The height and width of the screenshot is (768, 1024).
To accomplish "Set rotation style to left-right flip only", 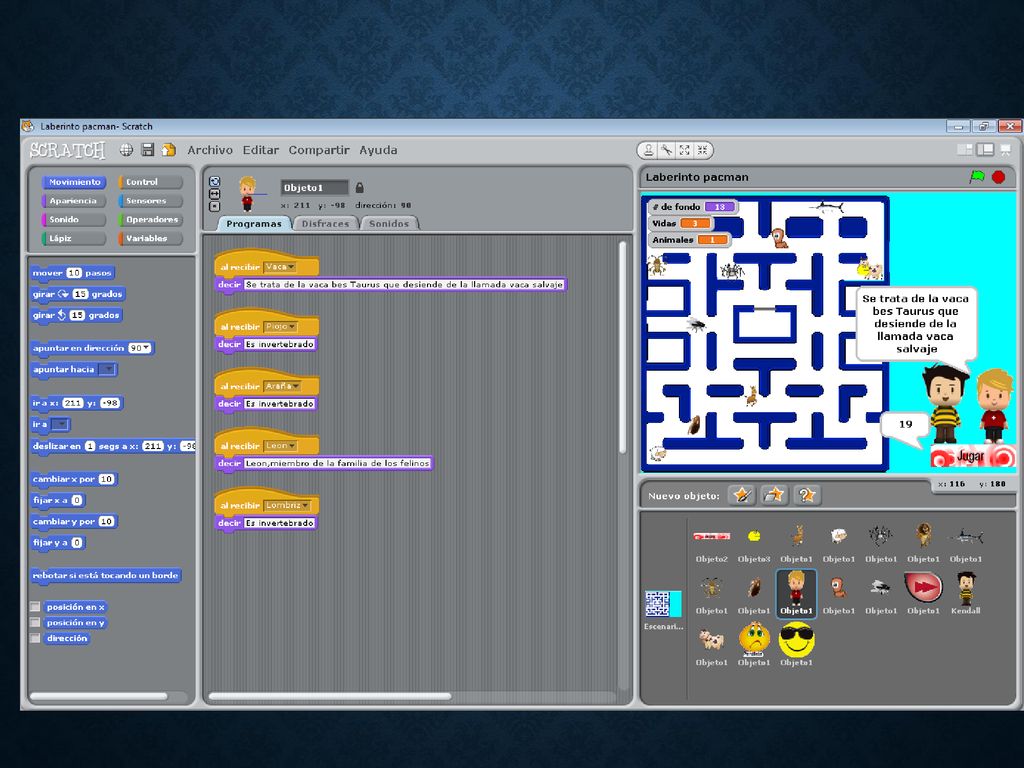I will [214, 194].
